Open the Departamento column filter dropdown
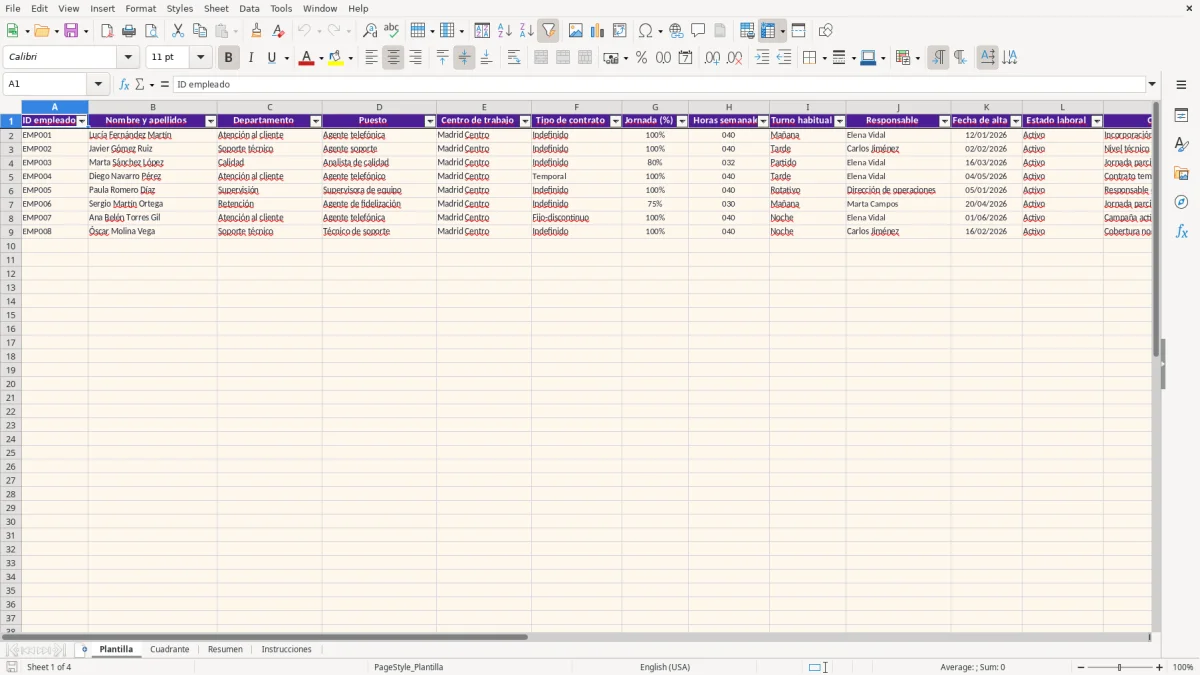 point(316,121)
